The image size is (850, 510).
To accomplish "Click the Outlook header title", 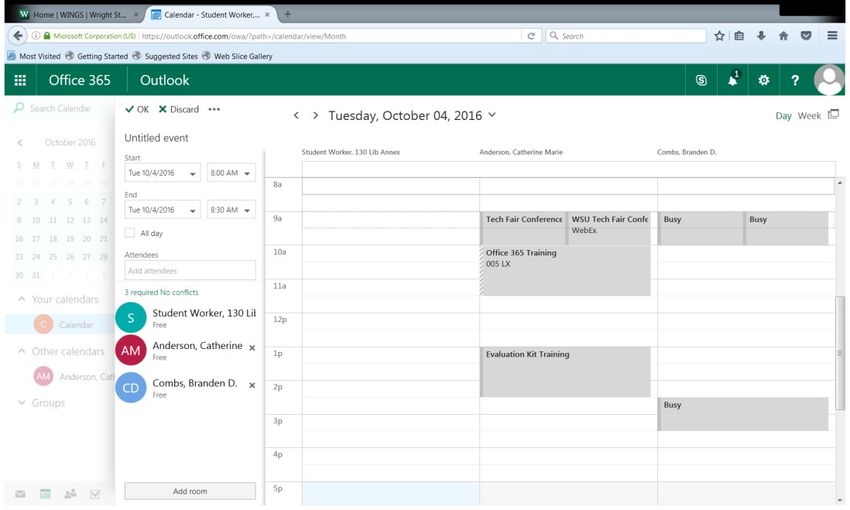I will click(x=165, y=80).
